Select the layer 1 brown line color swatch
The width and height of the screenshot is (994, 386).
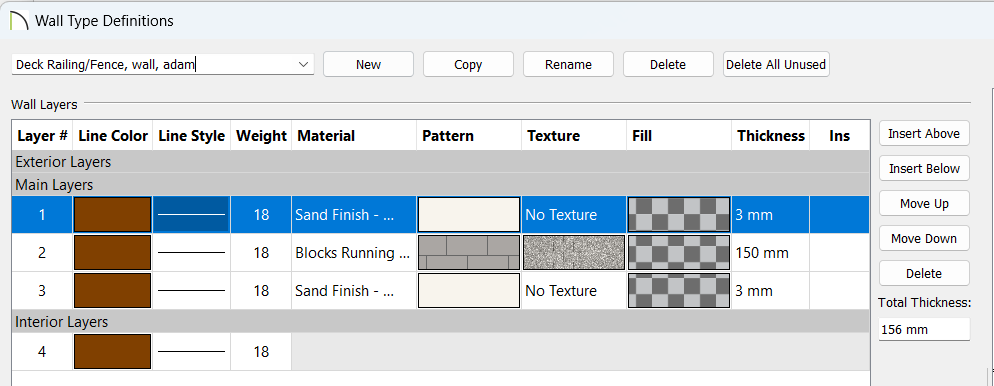pyautogui.click(x=113, y=215)
